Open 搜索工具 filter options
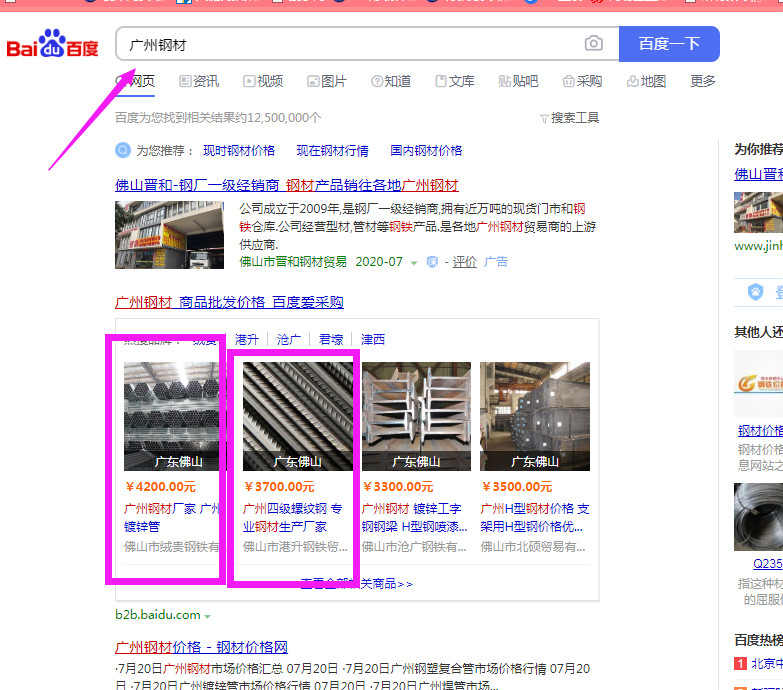 point(570,118)
